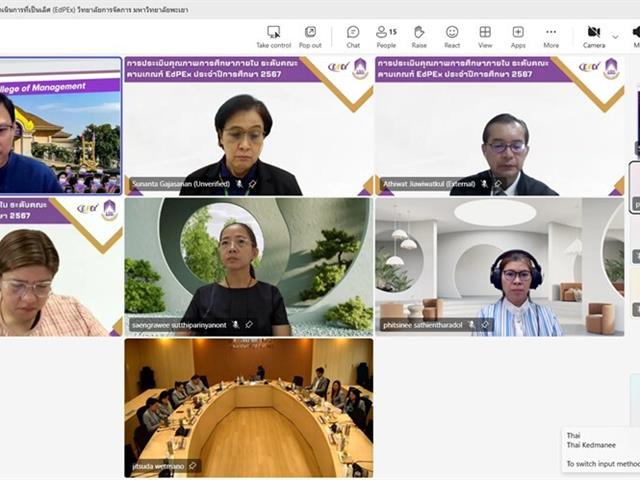Open the View layout options

485,37
